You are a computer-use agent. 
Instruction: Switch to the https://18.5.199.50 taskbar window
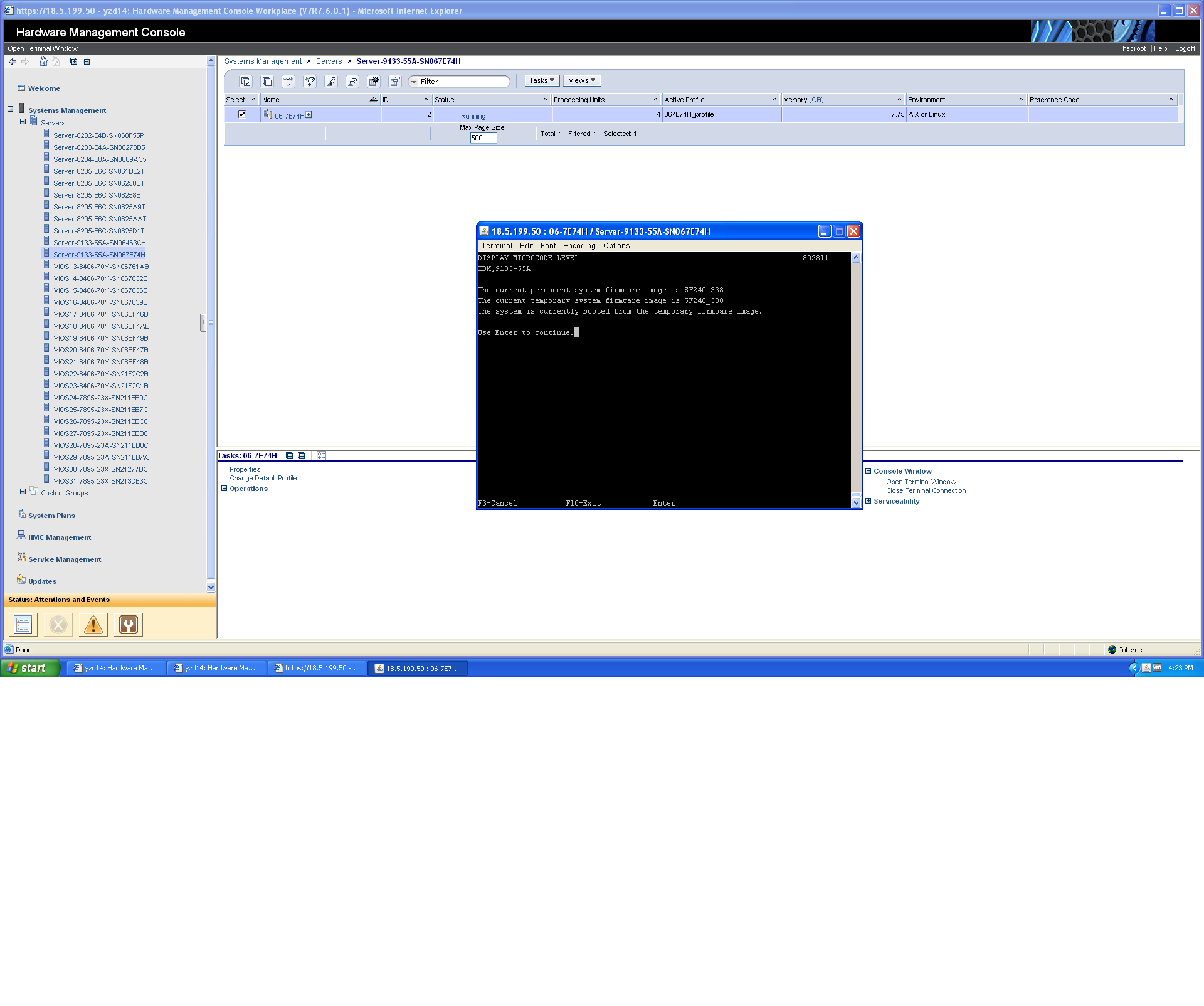click(317, 668)
